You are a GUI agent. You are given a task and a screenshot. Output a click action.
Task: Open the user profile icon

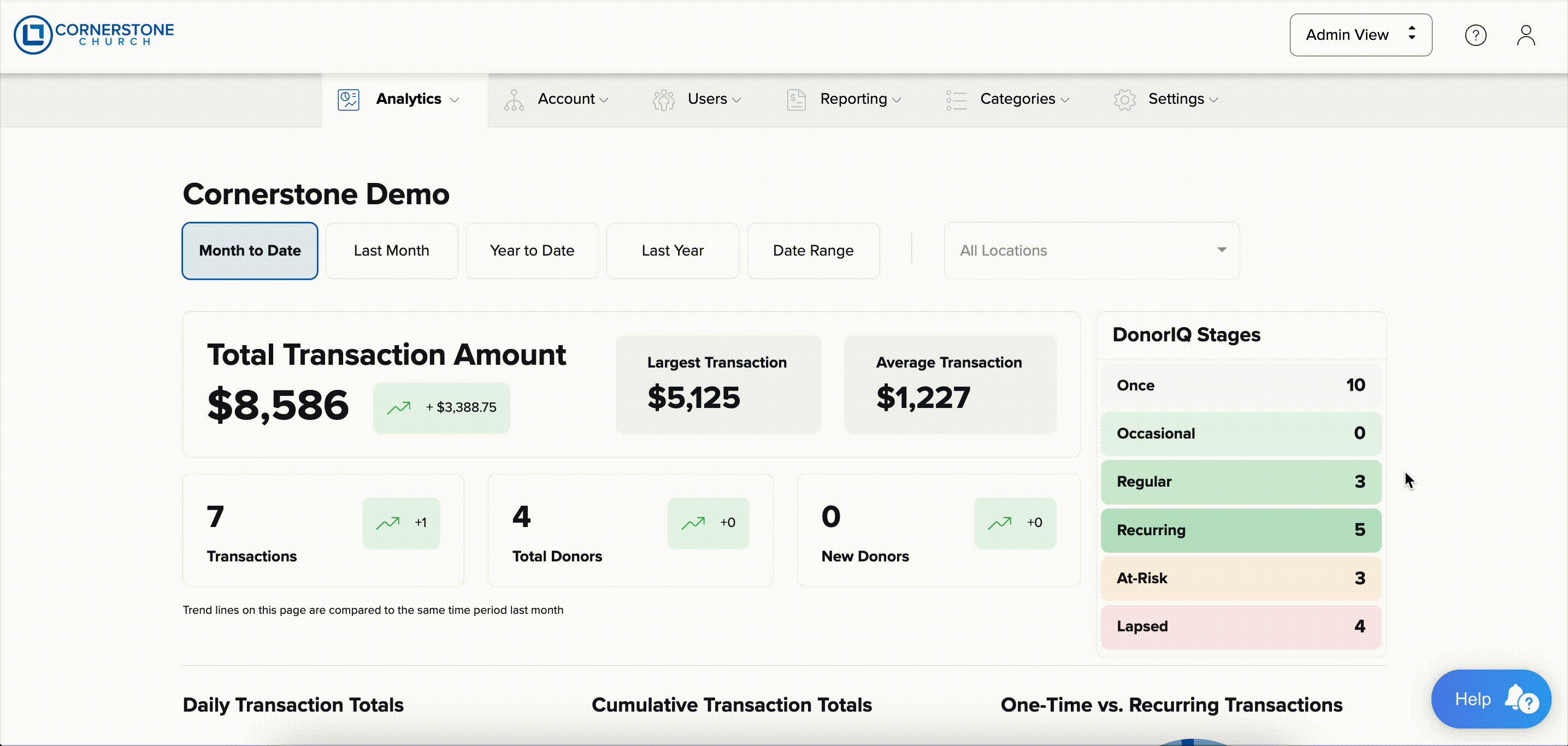[1525, 35]
